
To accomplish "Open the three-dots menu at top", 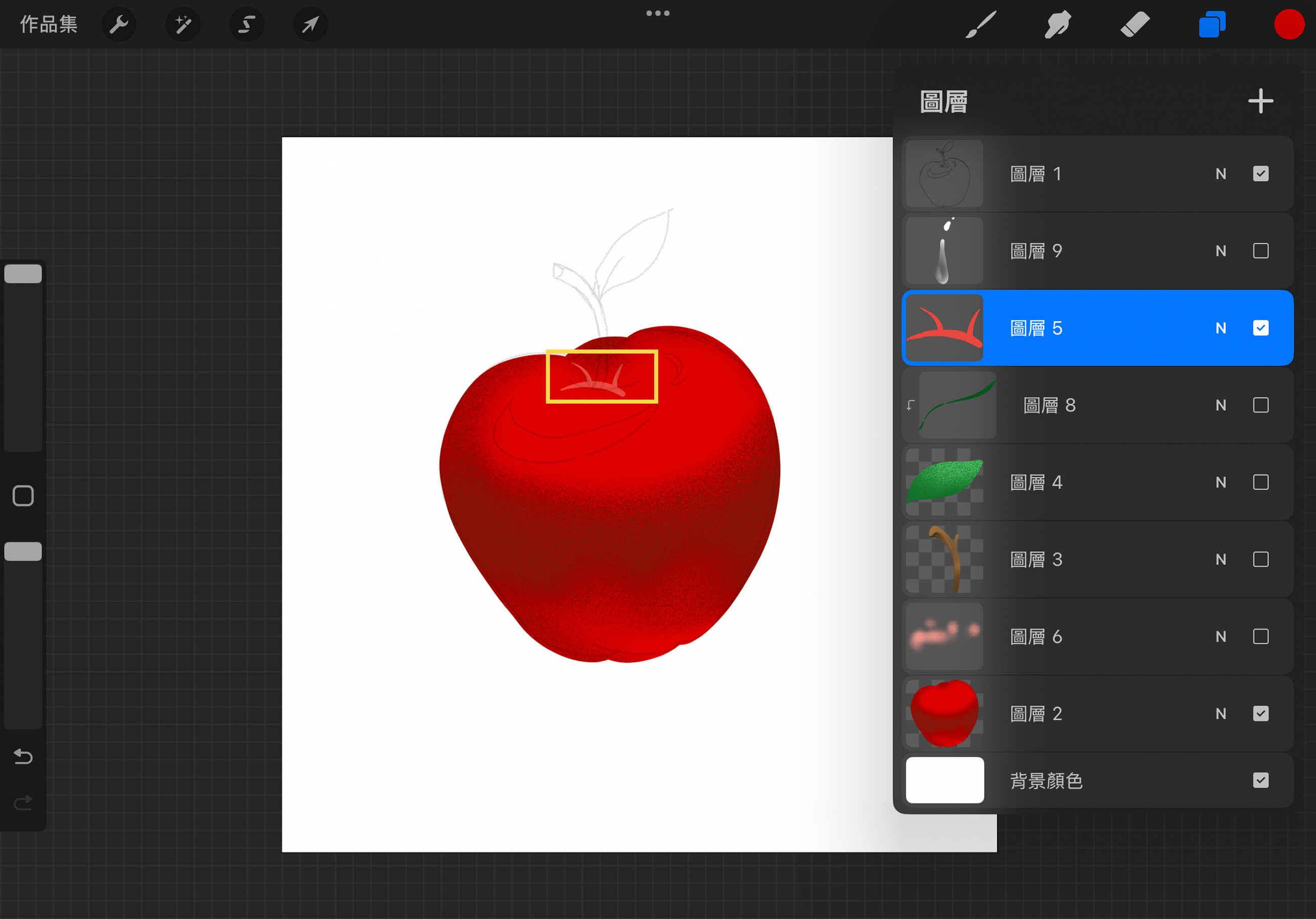I will [657, 13].
